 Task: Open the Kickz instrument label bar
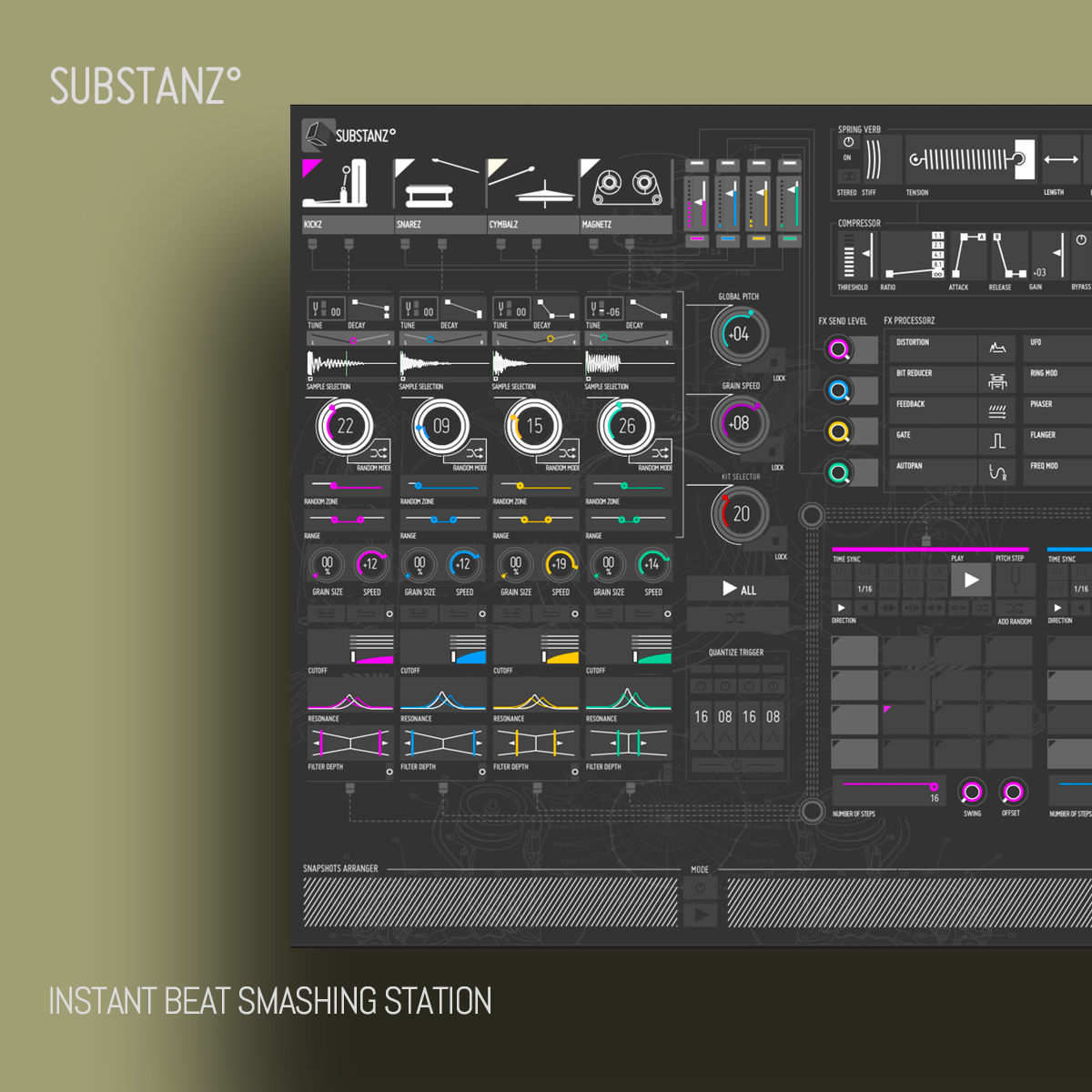[x=348, y=224]
